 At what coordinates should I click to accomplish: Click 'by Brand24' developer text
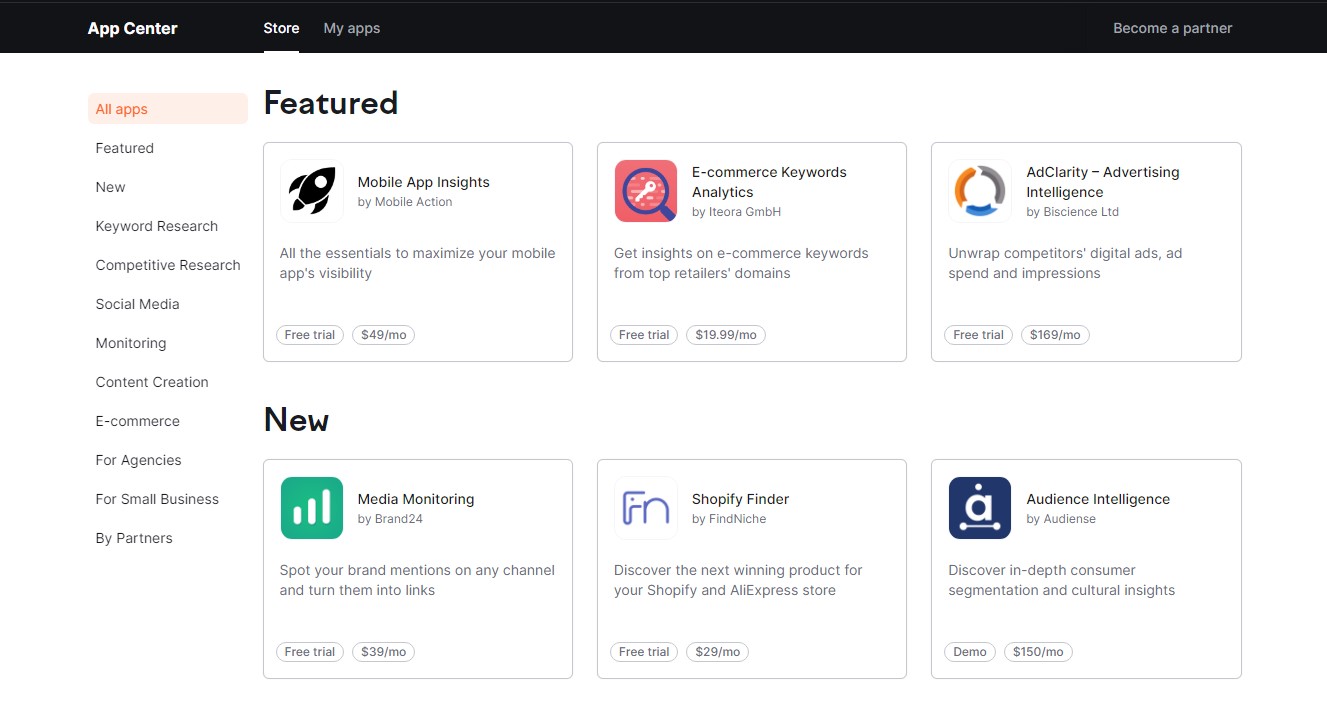pyautogui.click(x=390, y=519)
